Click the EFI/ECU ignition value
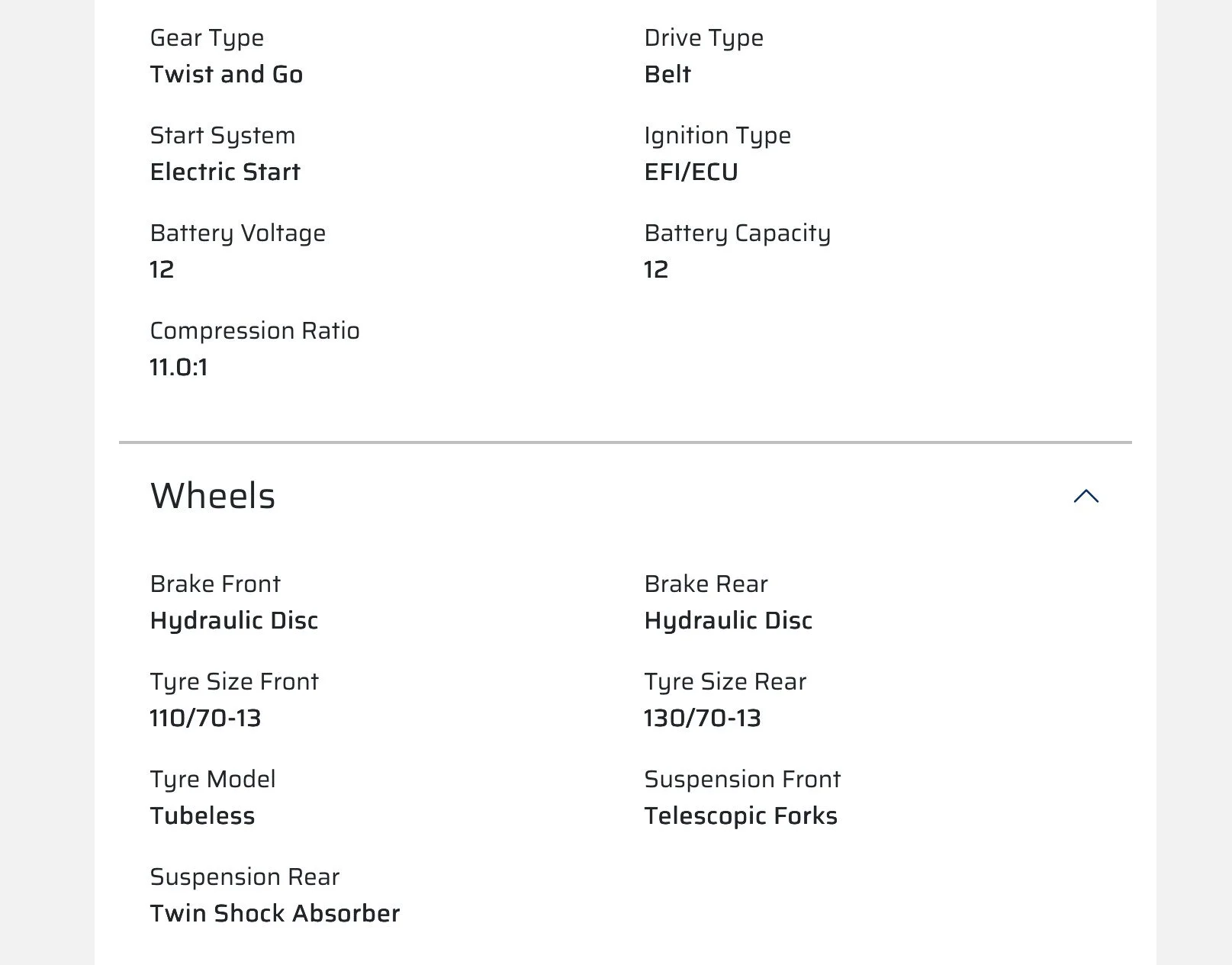Viewport: 1232px width, 965px height. tap(691, 172)
